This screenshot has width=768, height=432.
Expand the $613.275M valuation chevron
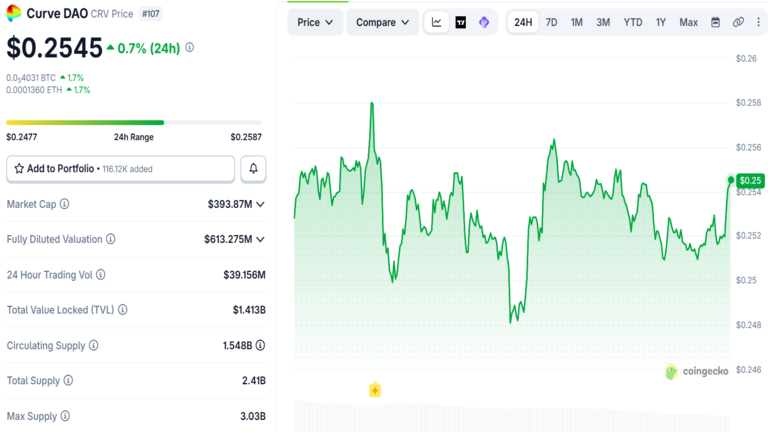[261, 240]
